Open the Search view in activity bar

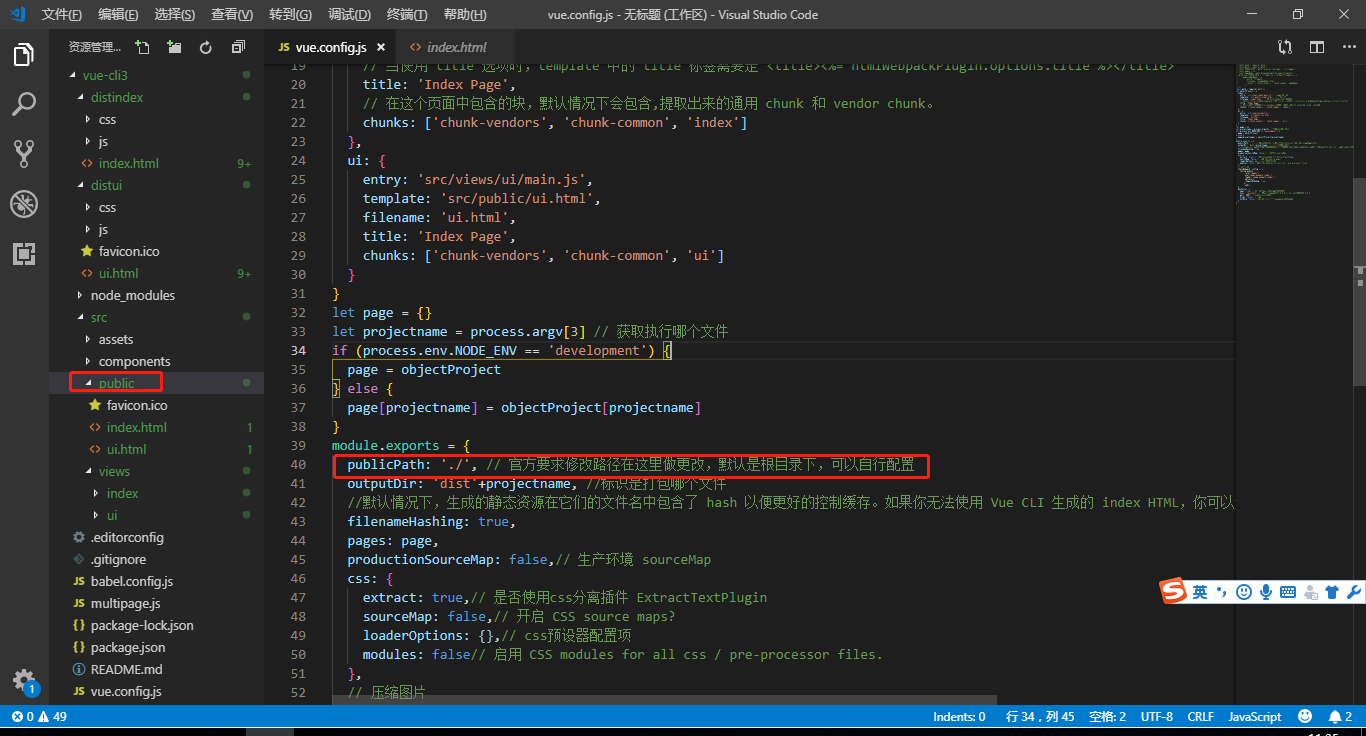click(x=24, y=104)
